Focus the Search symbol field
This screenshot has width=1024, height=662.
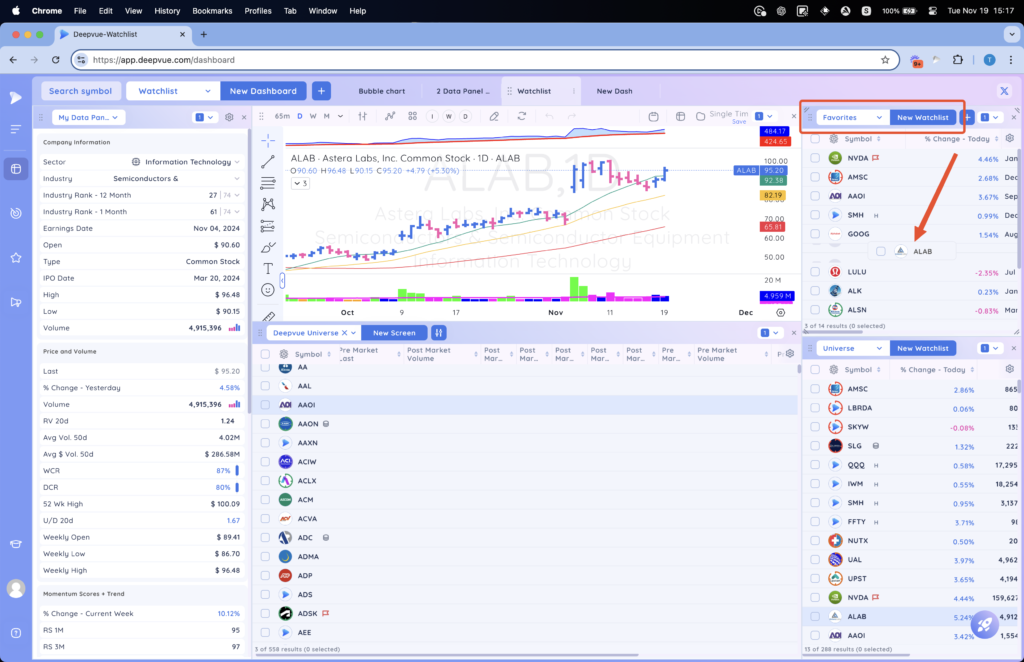(80, 91)
